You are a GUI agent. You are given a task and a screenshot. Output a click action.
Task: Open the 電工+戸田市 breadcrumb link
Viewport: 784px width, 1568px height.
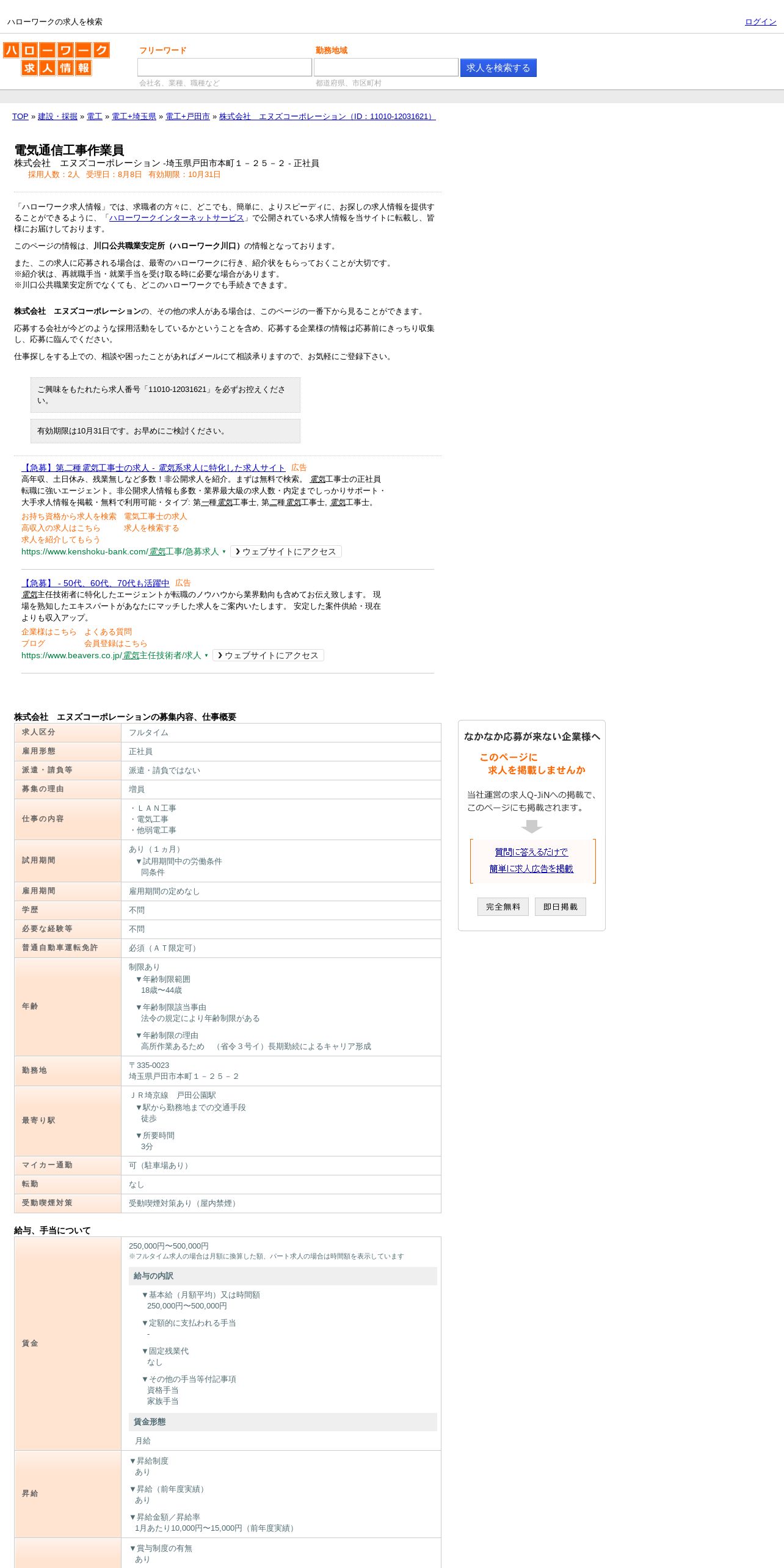(187, 117)
